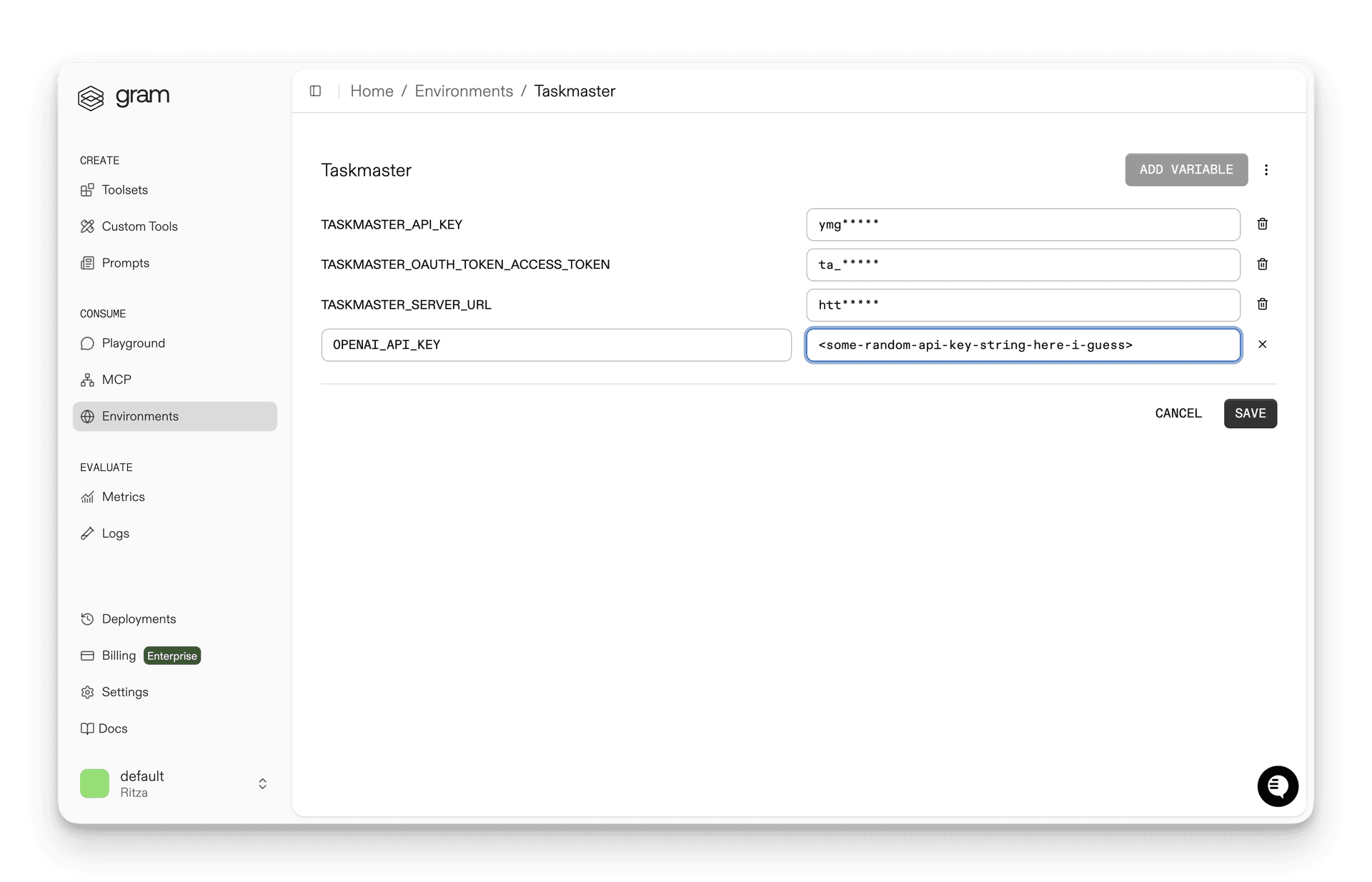The image size is (1372, 882).
Task: Open Settings from the sidebar
Action: point(87,692)
